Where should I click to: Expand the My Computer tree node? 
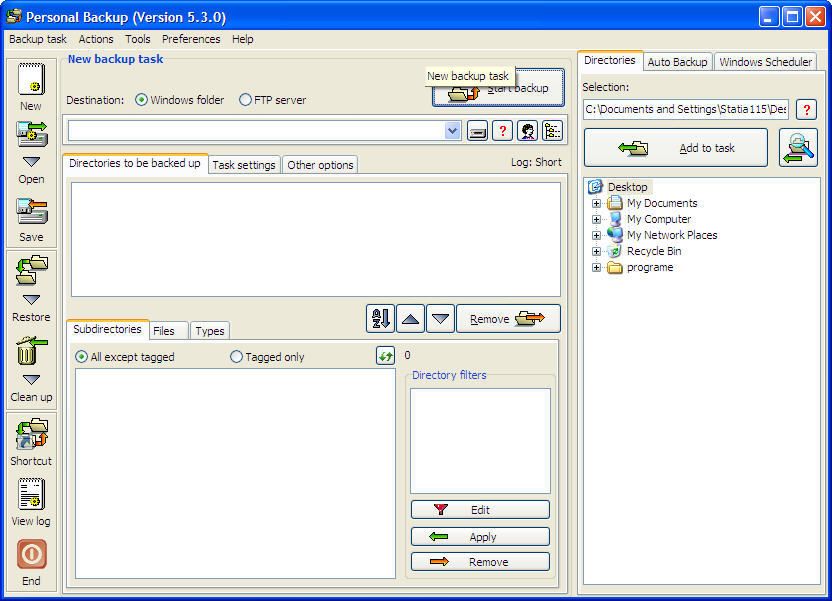(x=596, y=219)
